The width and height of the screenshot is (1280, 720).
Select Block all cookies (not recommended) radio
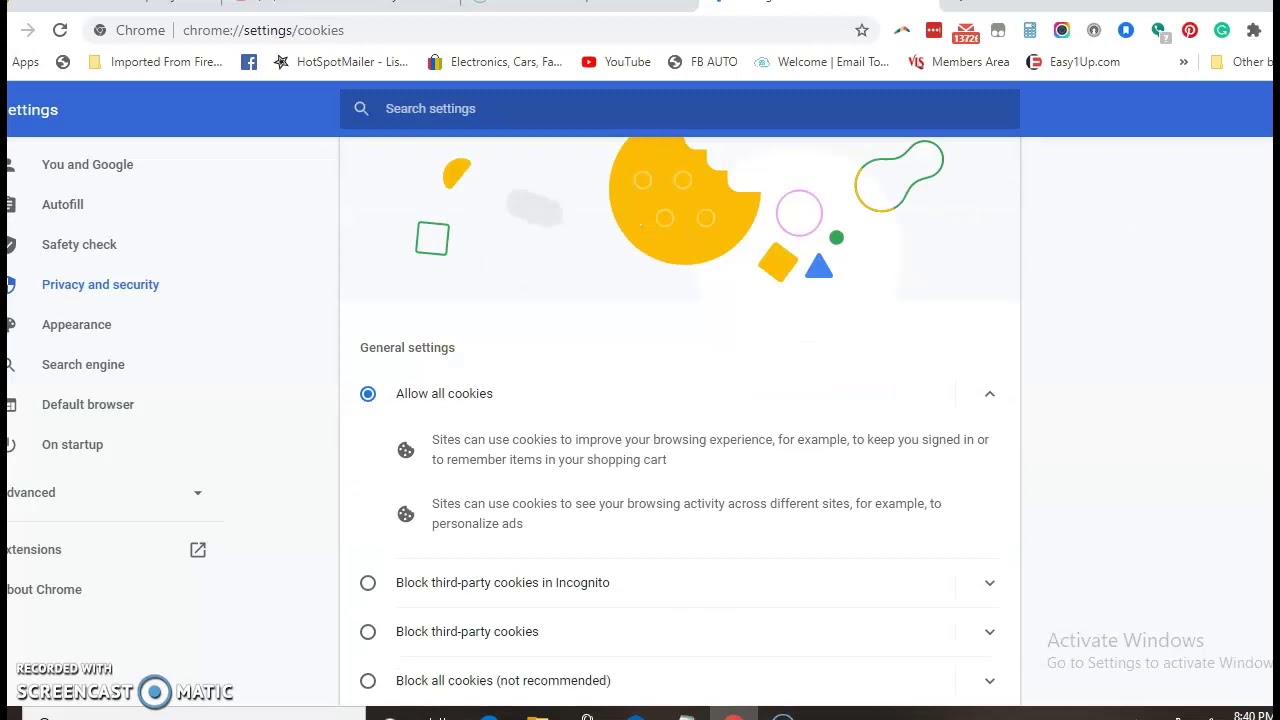tap(368, 680)
